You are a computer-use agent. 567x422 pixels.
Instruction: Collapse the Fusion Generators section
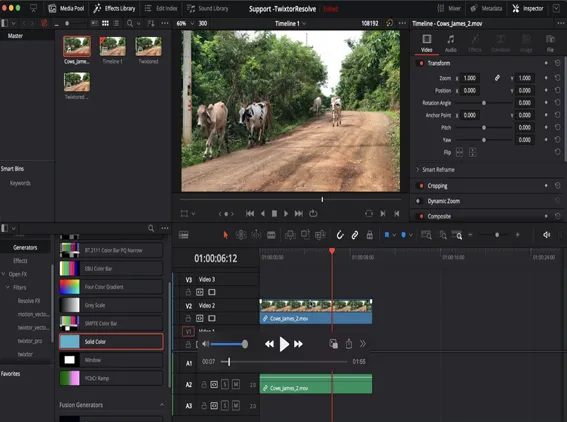(162, 405)
